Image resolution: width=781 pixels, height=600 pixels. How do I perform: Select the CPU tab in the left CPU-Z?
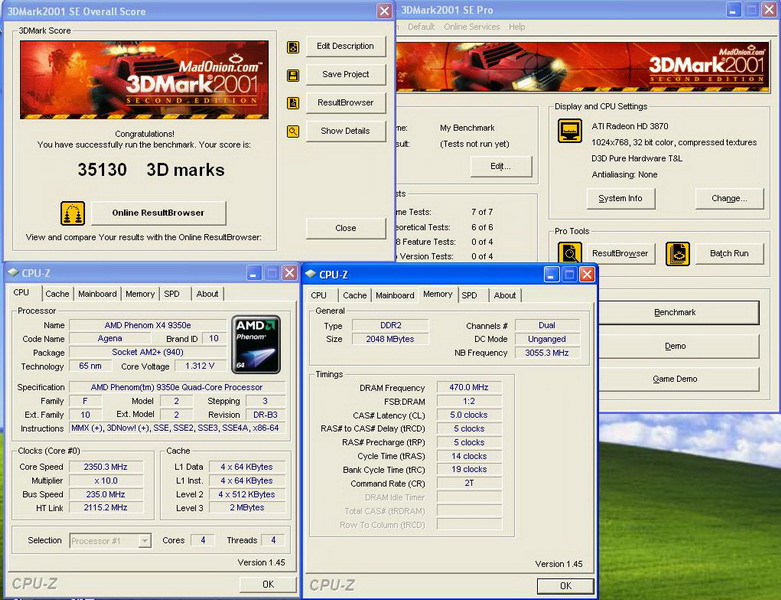21,292
